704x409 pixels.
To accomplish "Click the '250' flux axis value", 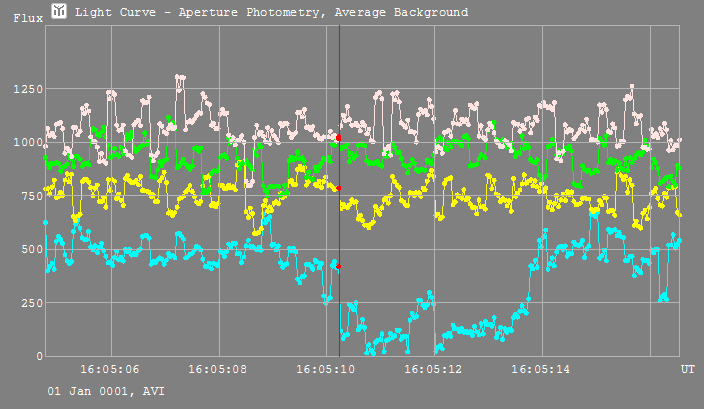I will pos(32,303).
